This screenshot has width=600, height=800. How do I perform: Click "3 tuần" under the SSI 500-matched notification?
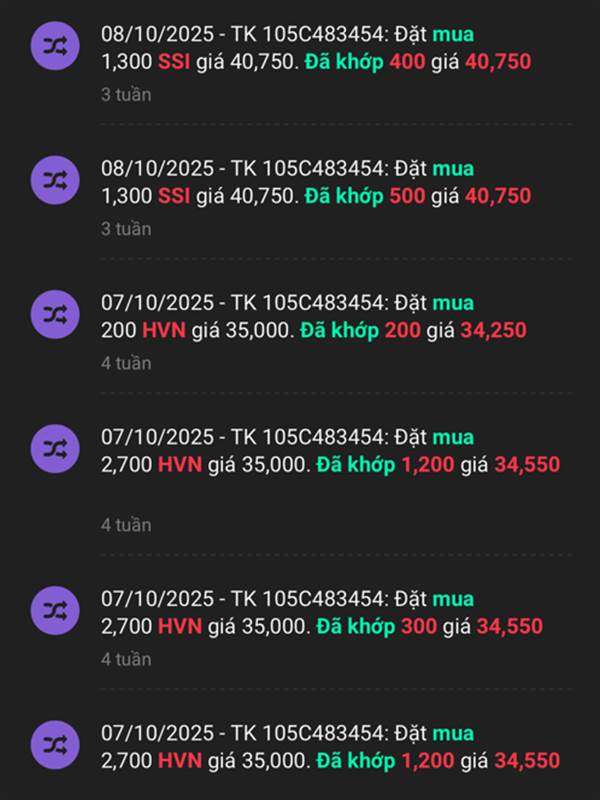click(x=126, y=229)
